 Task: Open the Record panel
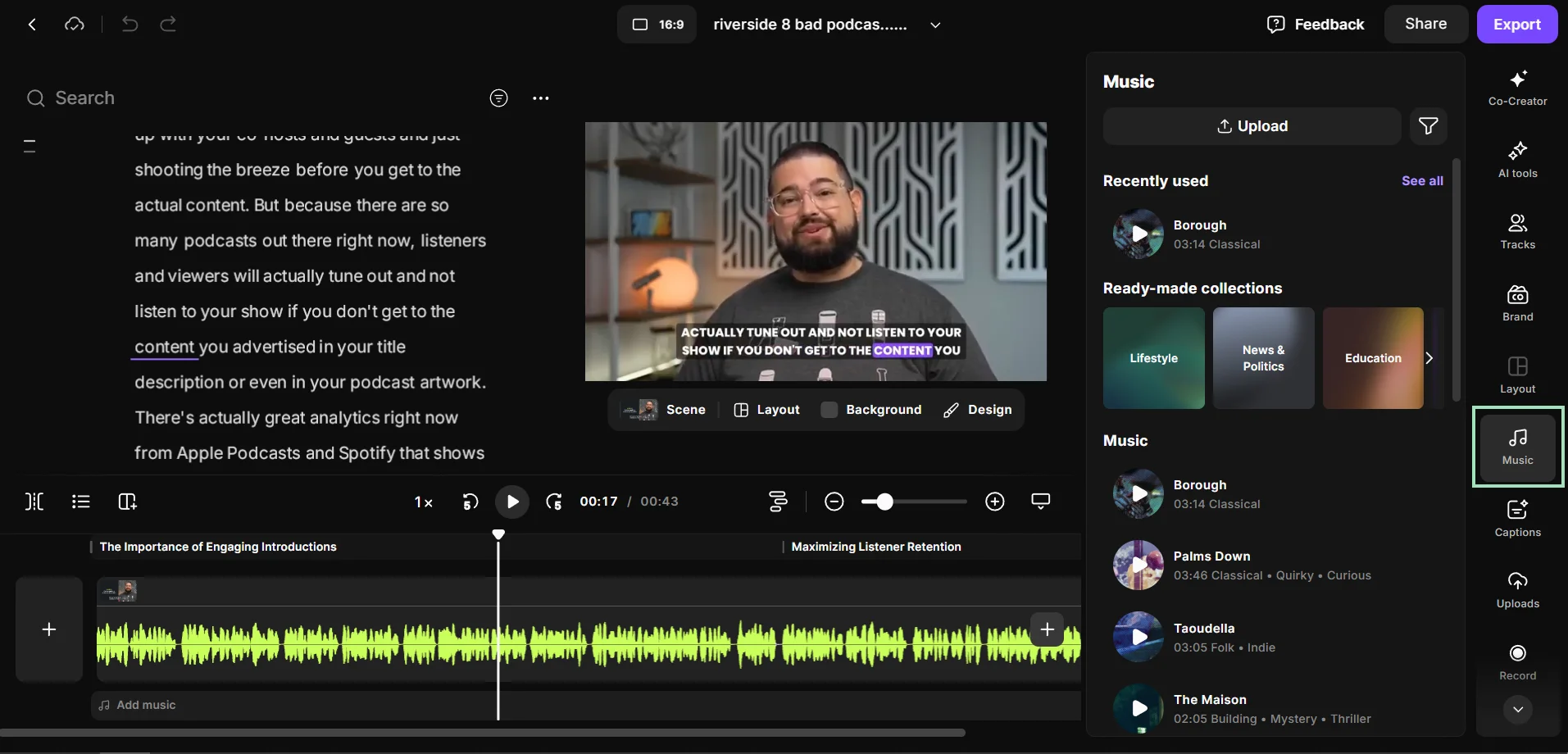pyautogui.click(x=1517, y=661)
